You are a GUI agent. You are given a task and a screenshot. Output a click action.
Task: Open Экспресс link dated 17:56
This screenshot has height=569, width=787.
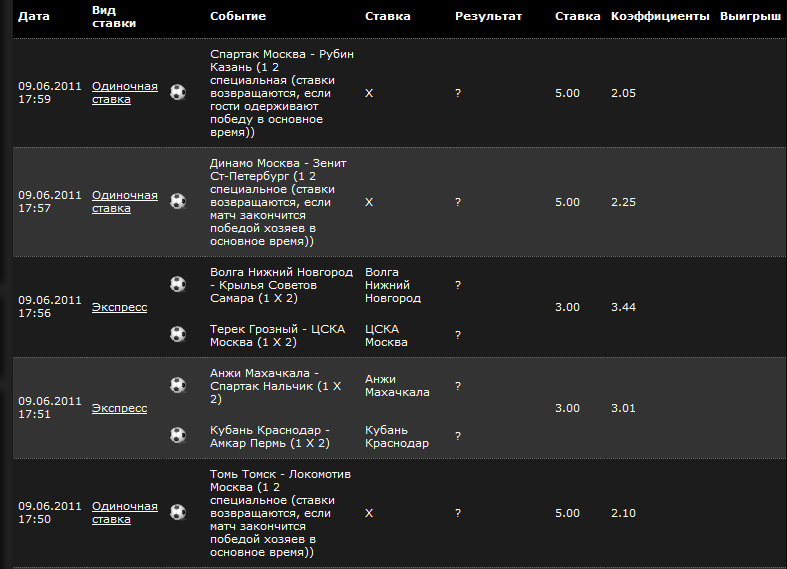(119, 307)
